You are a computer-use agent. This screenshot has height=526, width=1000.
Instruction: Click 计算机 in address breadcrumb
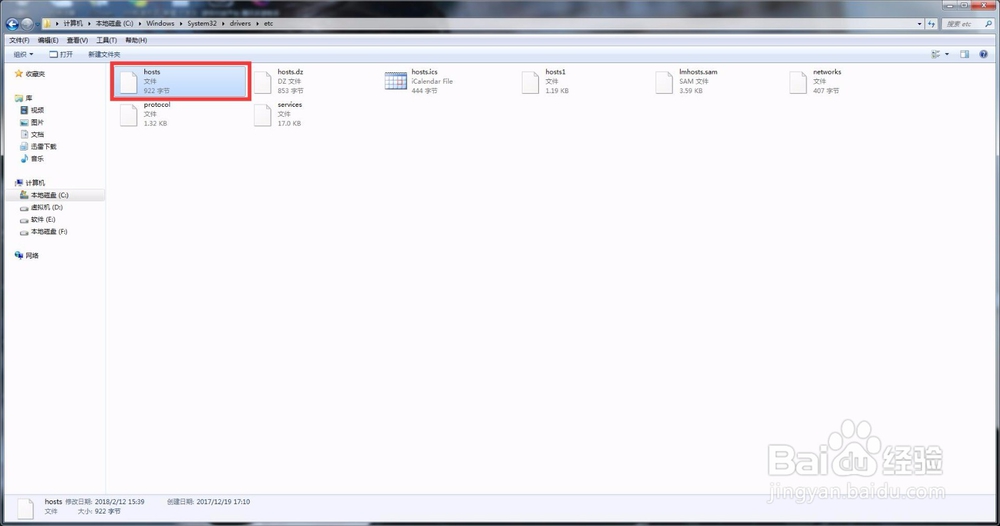[73, 24]
